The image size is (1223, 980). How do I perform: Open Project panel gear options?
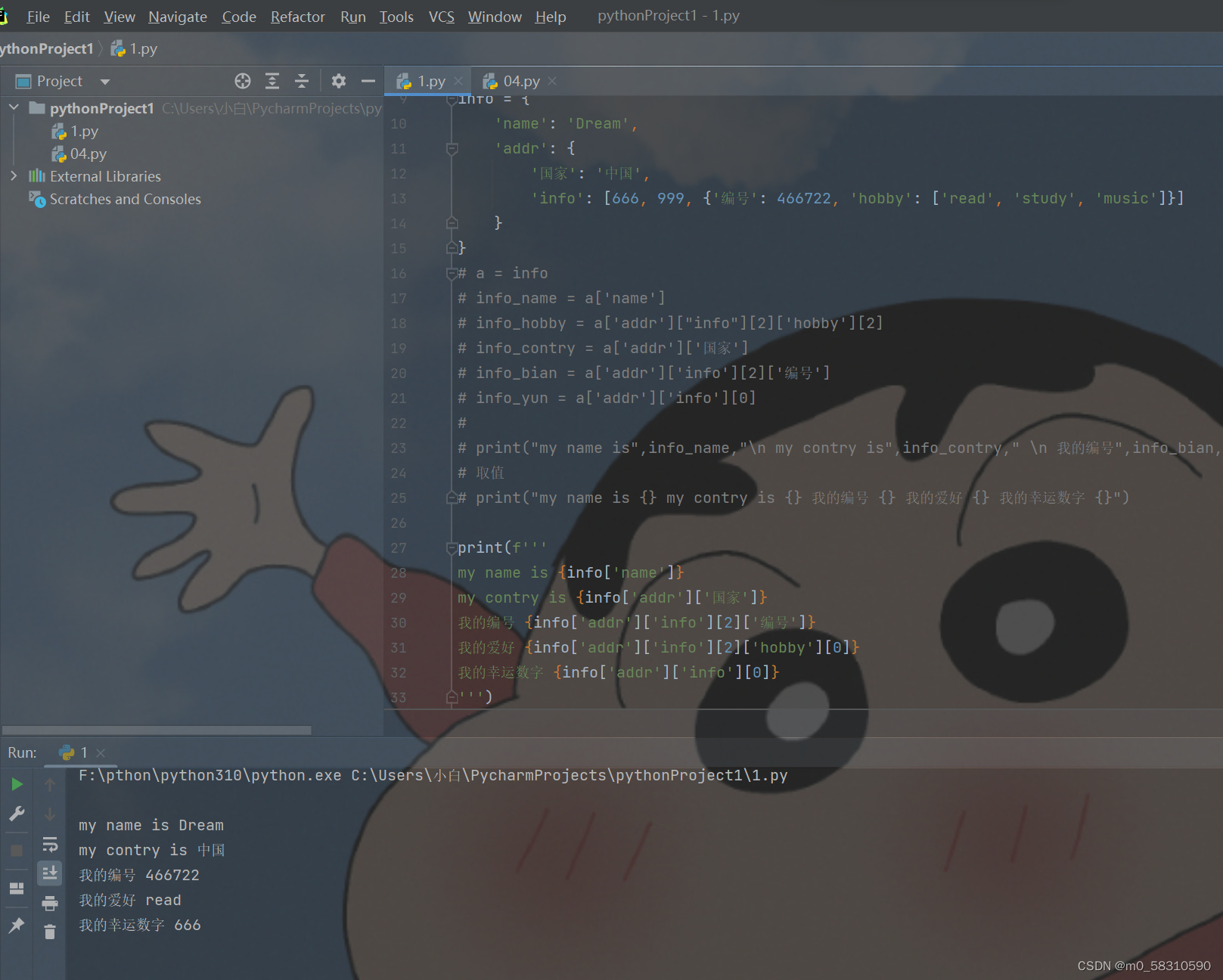(x=339, y=81)
